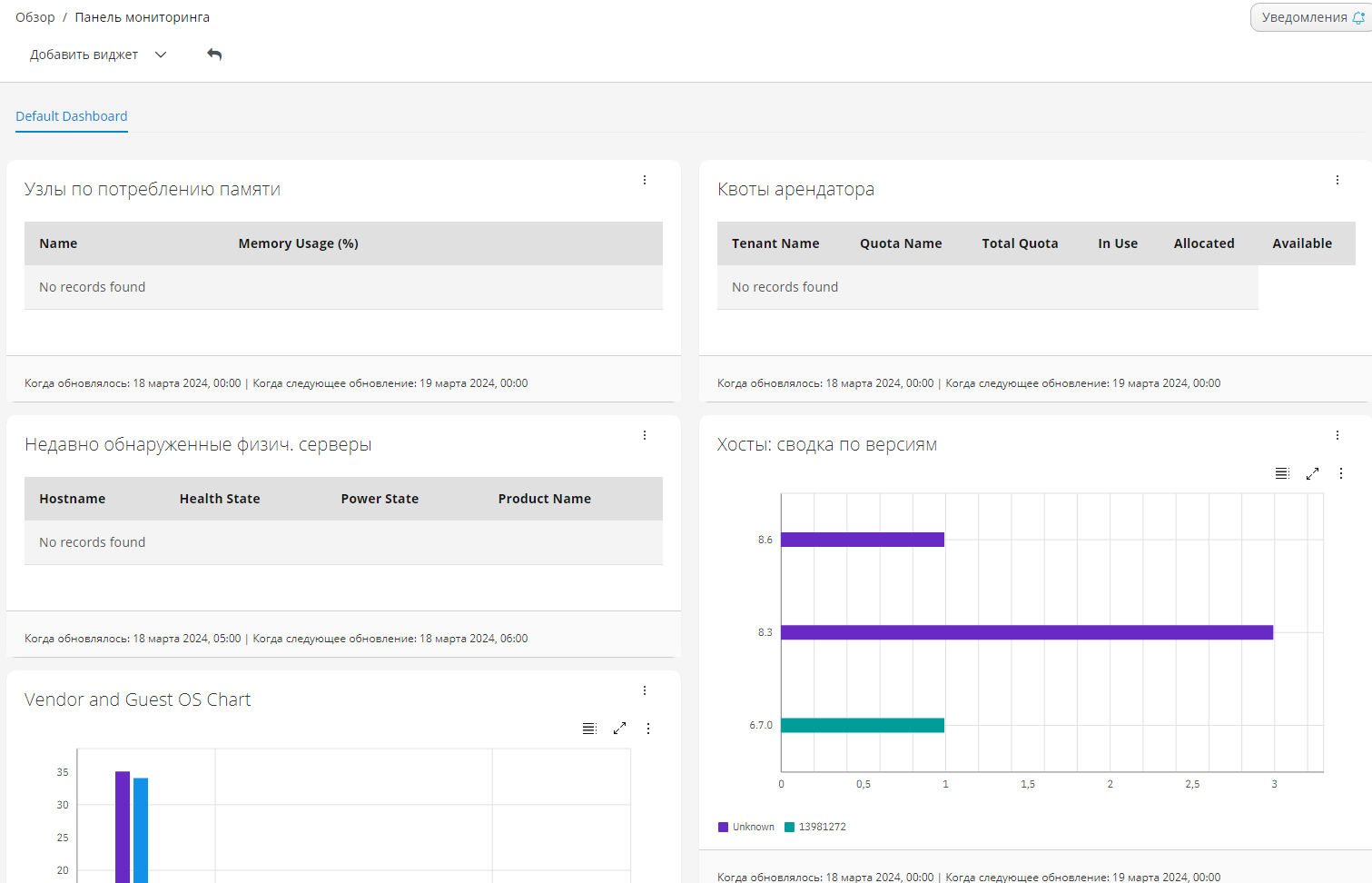
Task: Expand Vendor and Guest OS Chart fullscreen
Action: coord(619,729)
